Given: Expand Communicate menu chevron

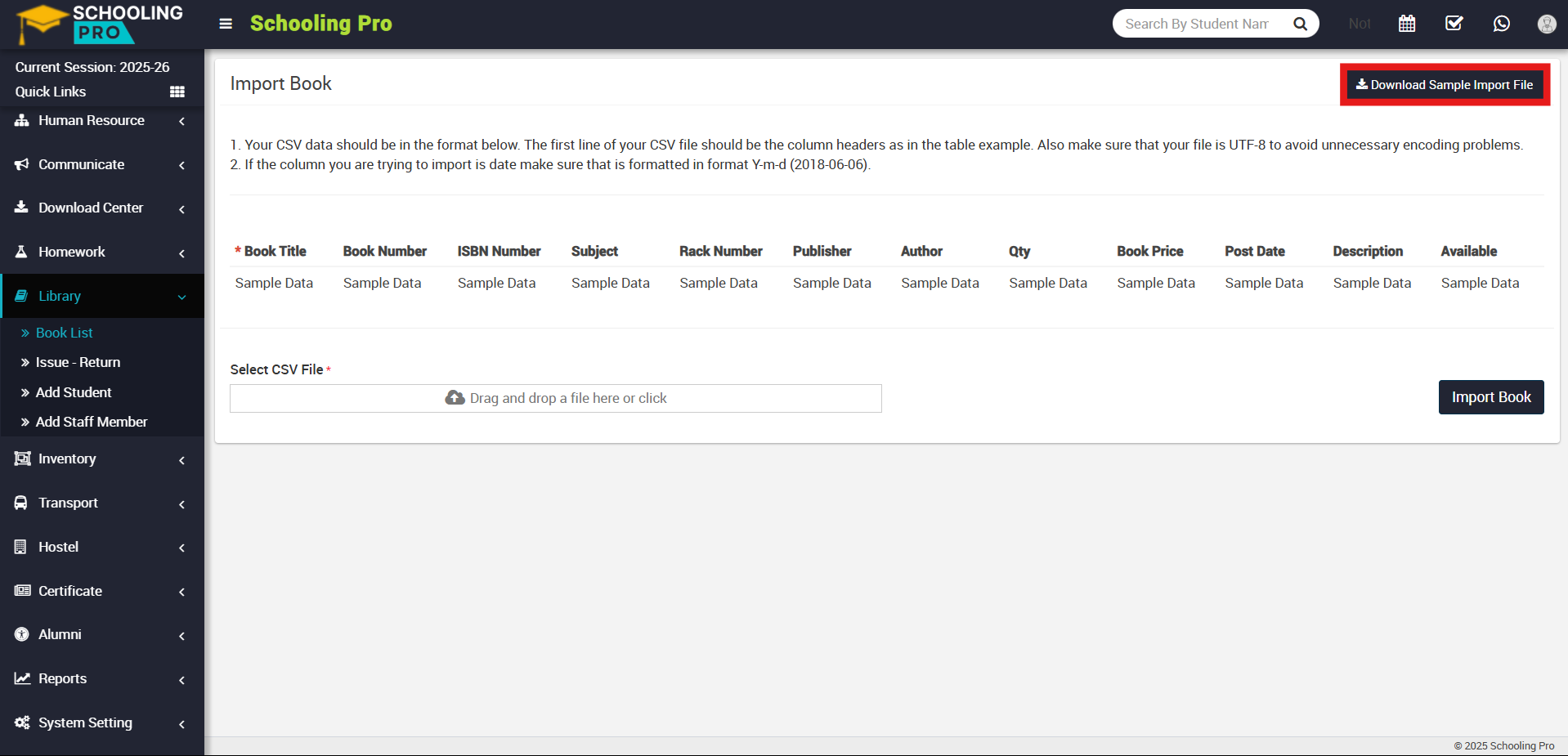Looking at the screenshot, I should pos(181,165).
